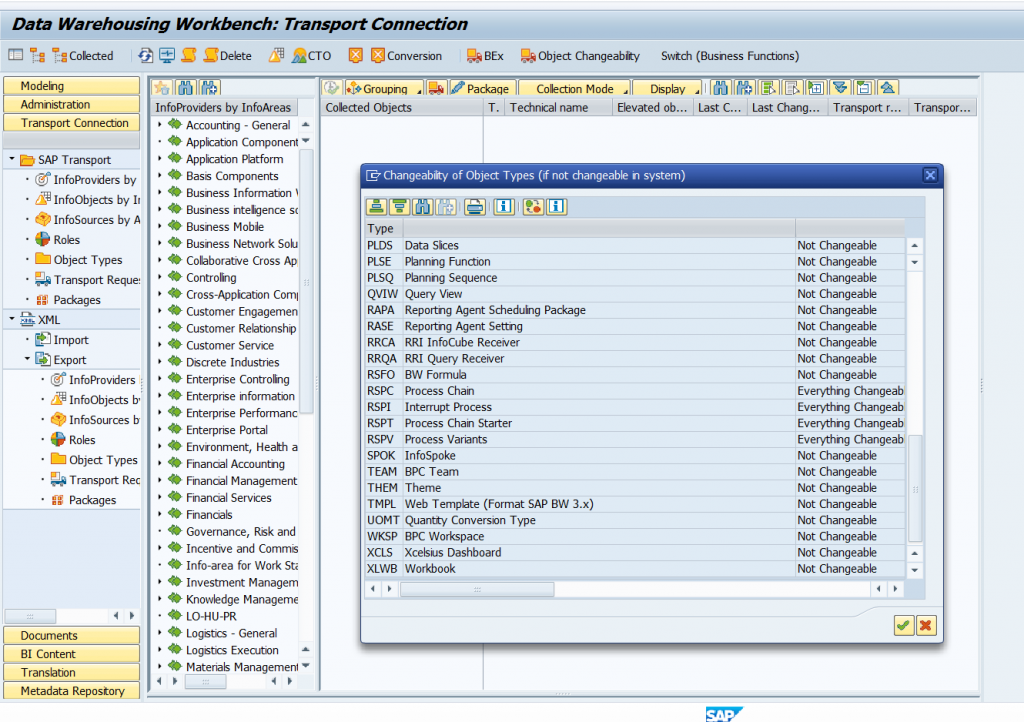
Task: Confirm dialog with green checkmark button
Action: click(x=903, y=624)
